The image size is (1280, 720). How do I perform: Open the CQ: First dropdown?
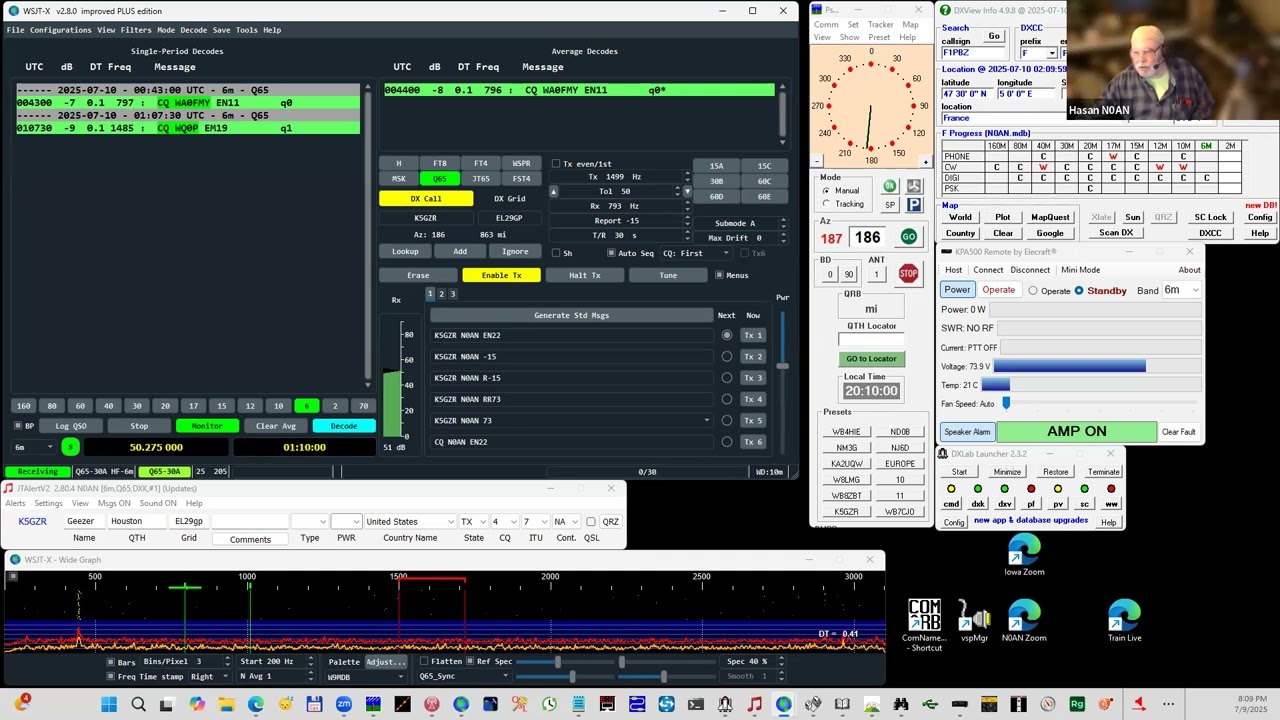[x=696, y=253]
